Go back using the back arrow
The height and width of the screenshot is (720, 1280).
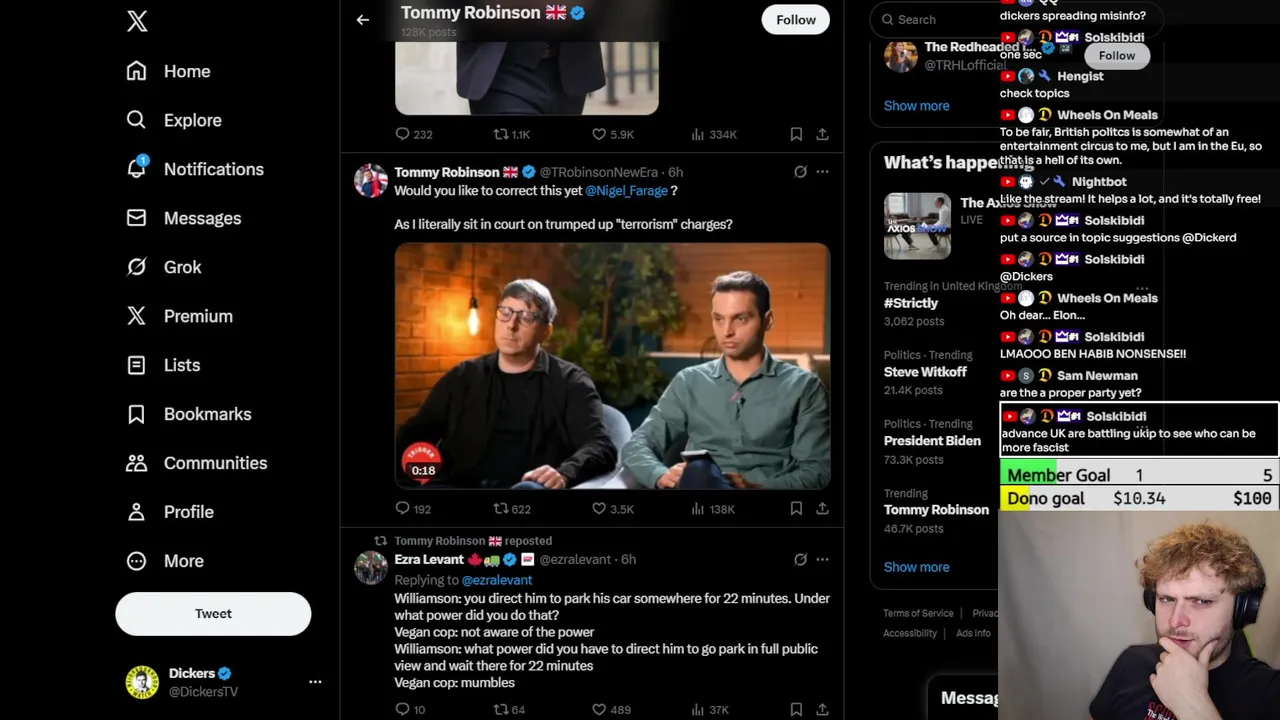(x=363, y=20)
